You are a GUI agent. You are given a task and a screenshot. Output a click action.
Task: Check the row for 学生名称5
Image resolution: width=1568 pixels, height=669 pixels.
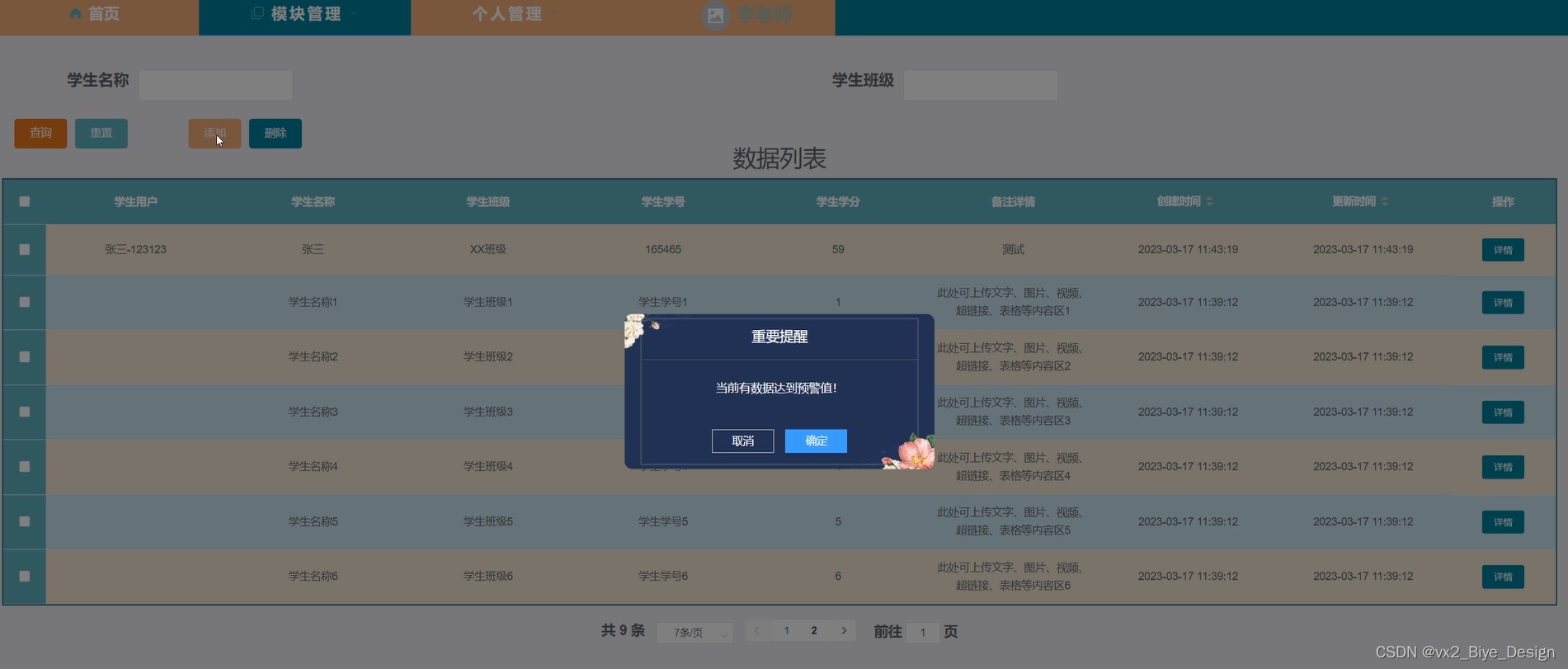(25, 521)
